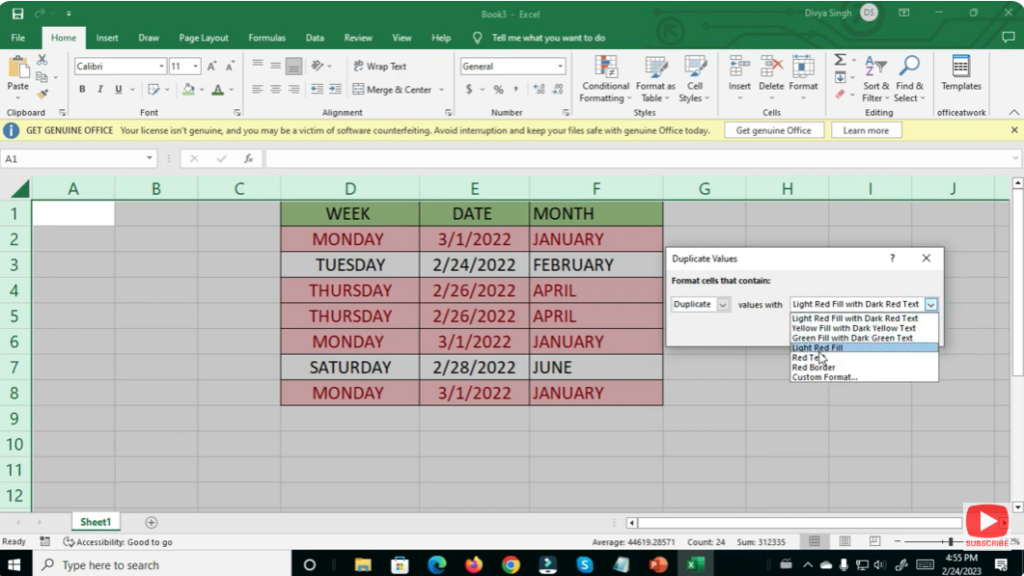Select the Sheet1 tab at the bottom
1024x576 pixels.
(x=95, y=521)
